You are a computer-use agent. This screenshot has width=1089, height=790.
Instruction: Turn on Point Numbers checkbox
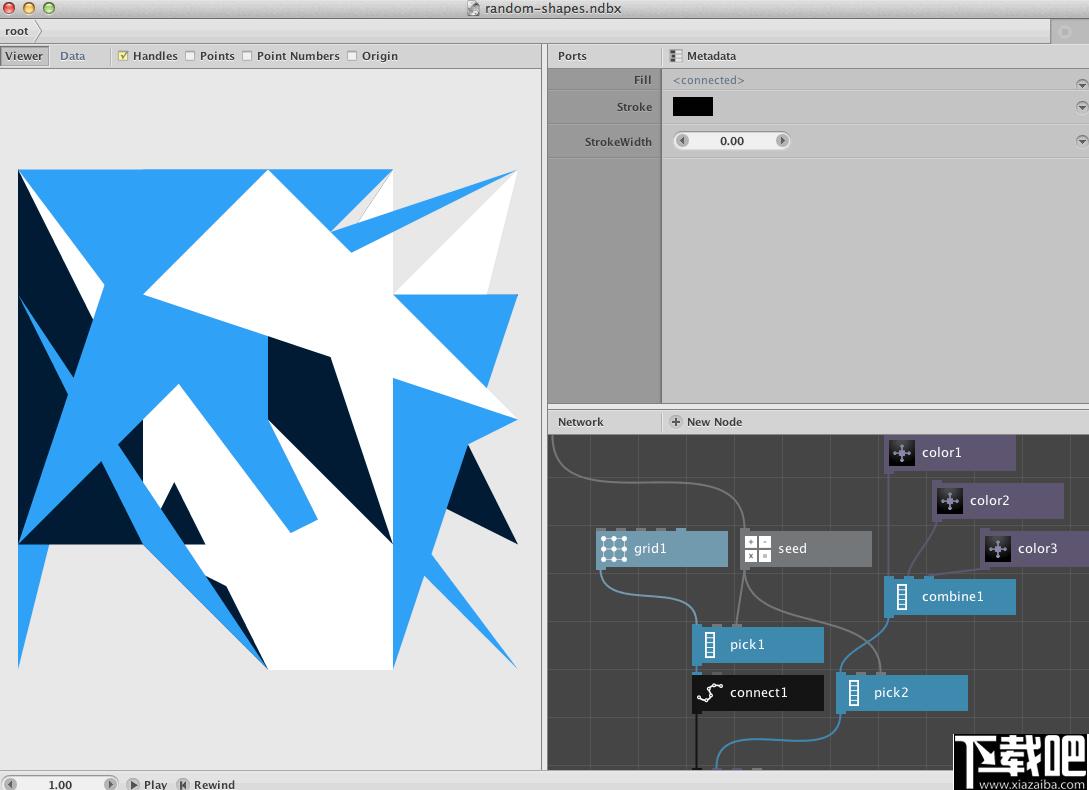pos(247,56)
